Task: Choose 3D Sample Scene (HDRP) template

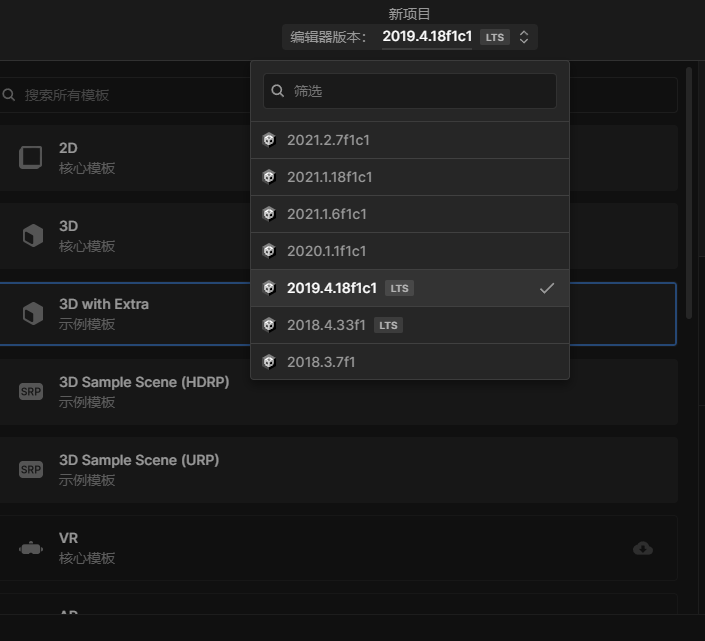Action: (339, 392)
